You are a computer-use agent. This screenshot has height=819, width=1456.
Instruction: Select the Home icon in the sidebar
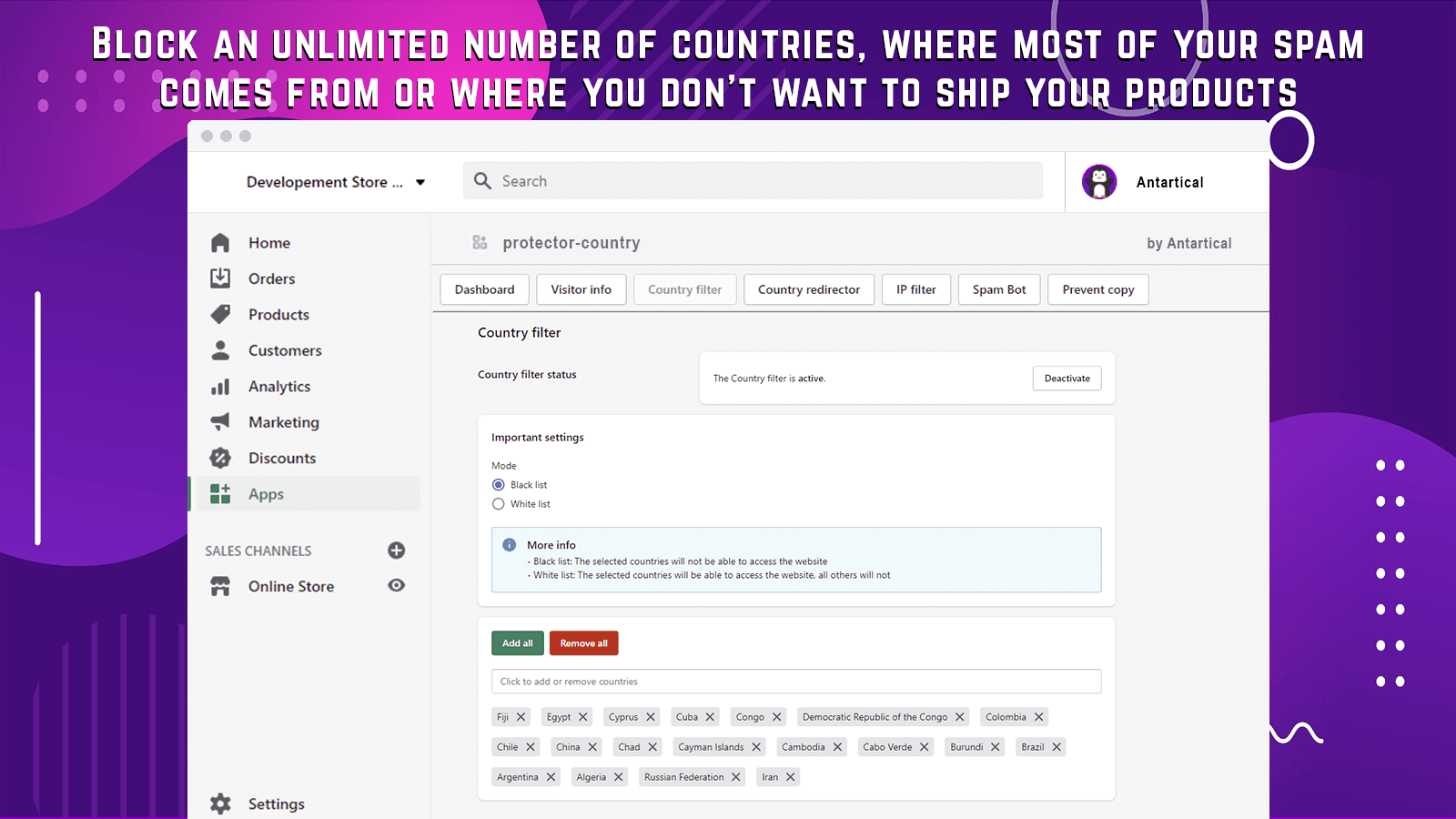point(220,242)
